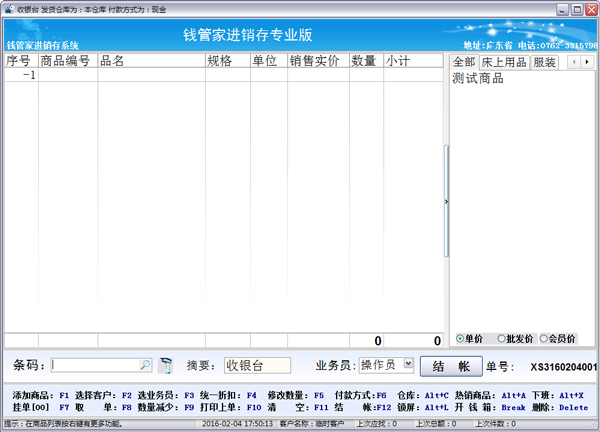This screenshot has width=600, height=432.
Task: Click the 客户名称 临时客户 status entry
Action: pos(312,424)
